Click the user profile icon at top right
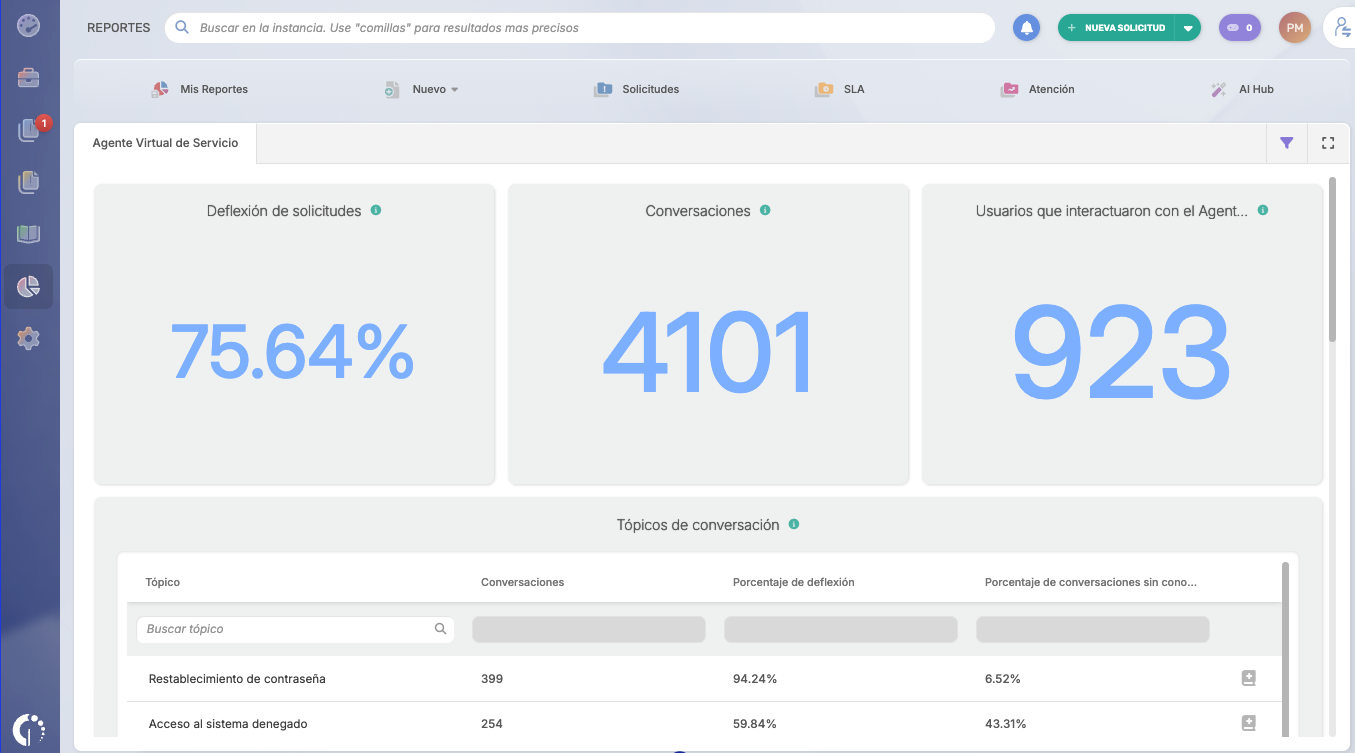This screenshot has width=1355, height=753. tap(1341, 29)
